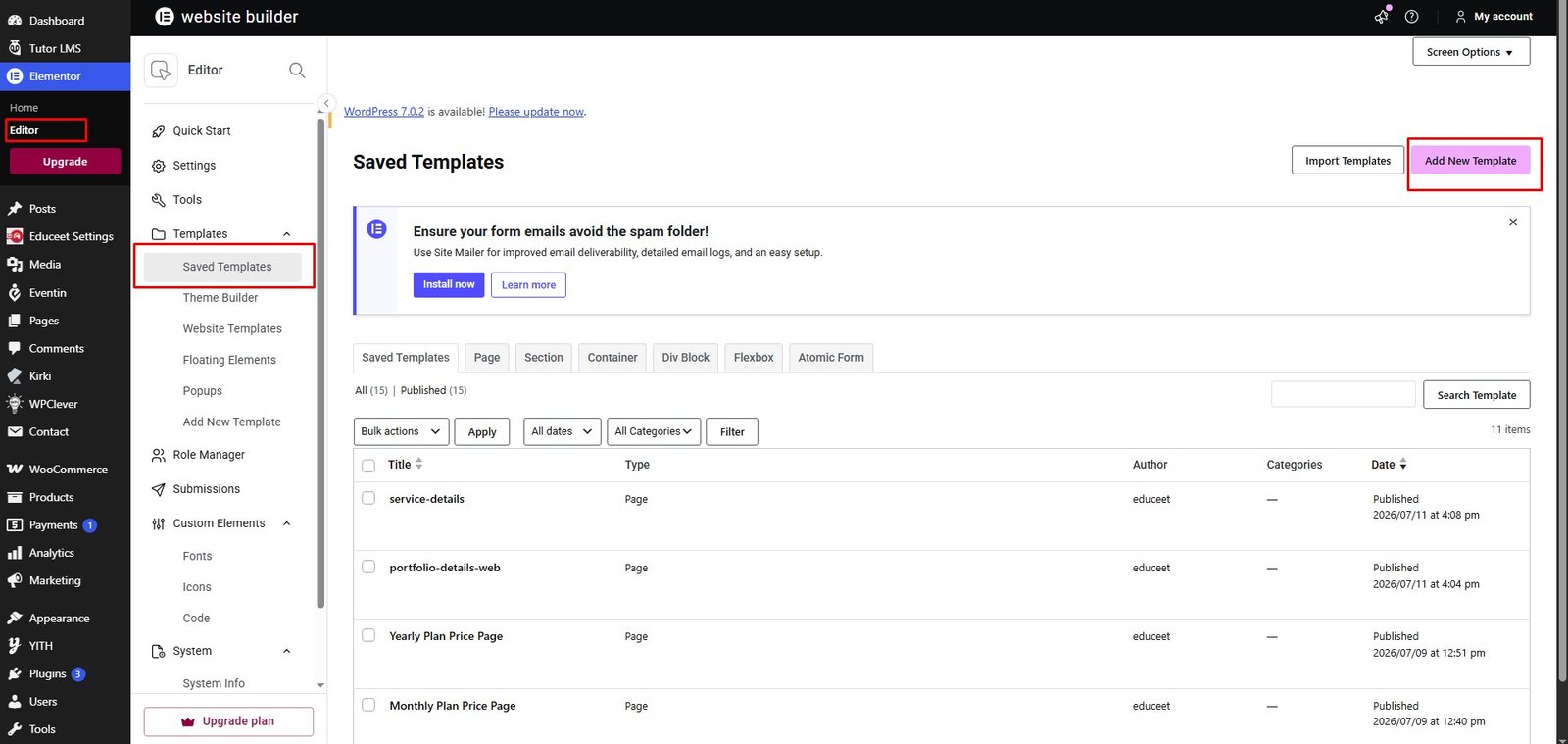Open the All dates dropdown
This screenshot has height=744, width=1568.
pyautogui.click(x=563, y=431)
